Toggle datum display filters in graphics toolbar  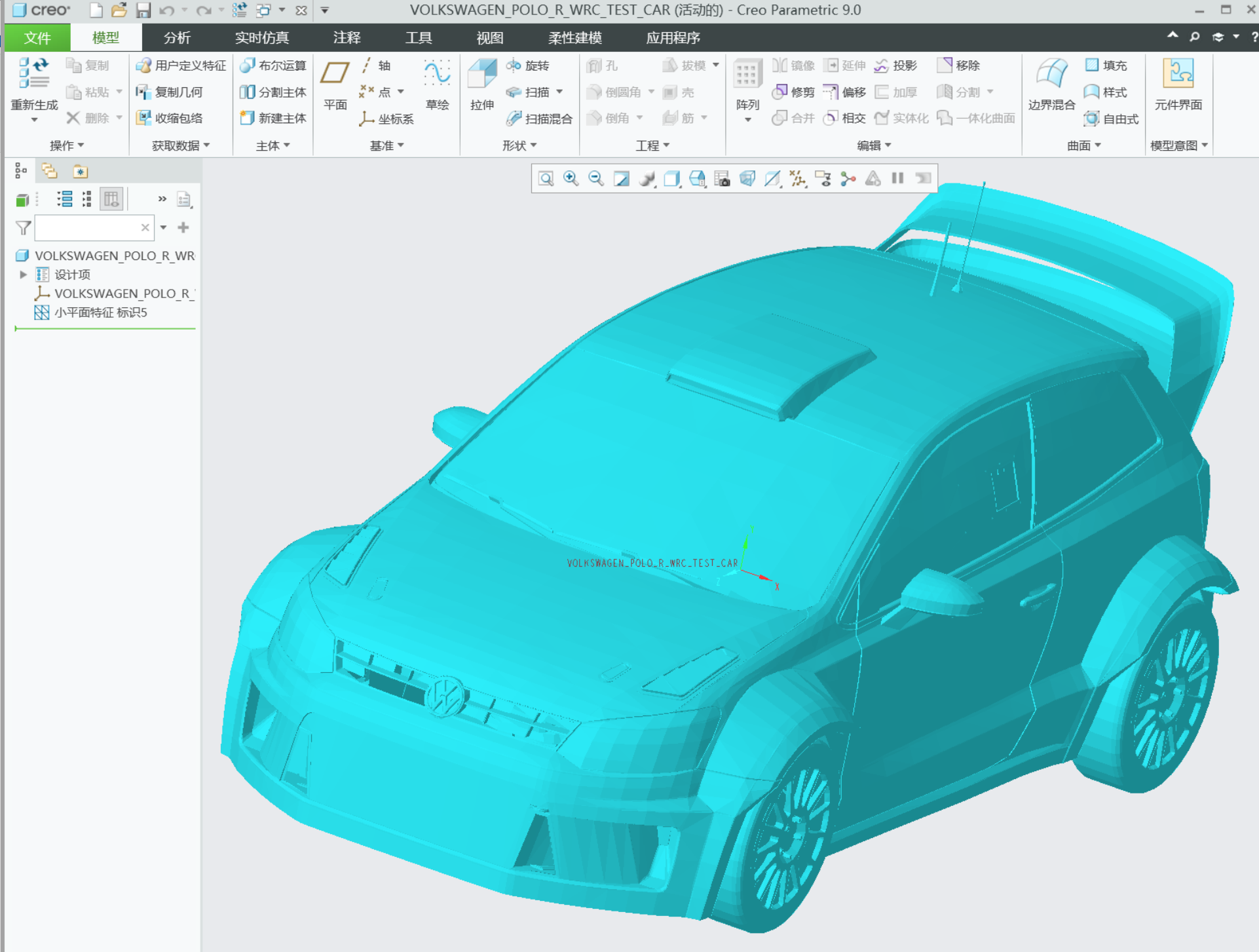(x=798, y=178)
